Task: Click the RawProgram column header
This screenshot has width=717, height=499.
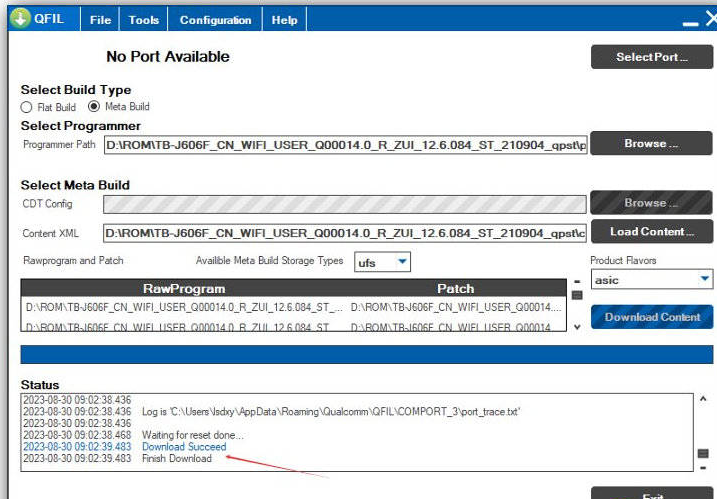Action: pos(184,289)
